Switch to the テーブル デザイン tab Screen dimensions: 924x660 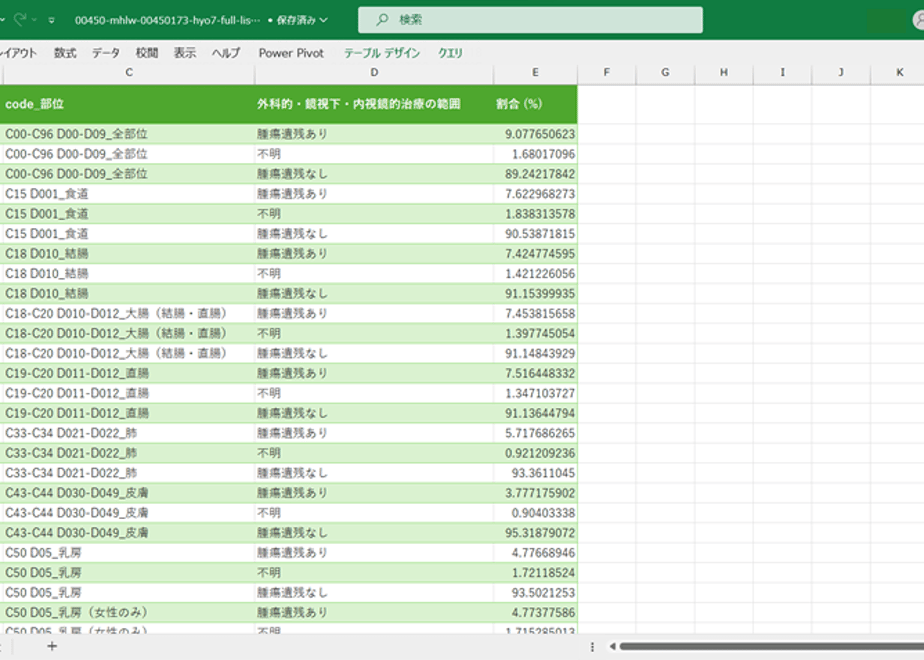coord(382,53)
